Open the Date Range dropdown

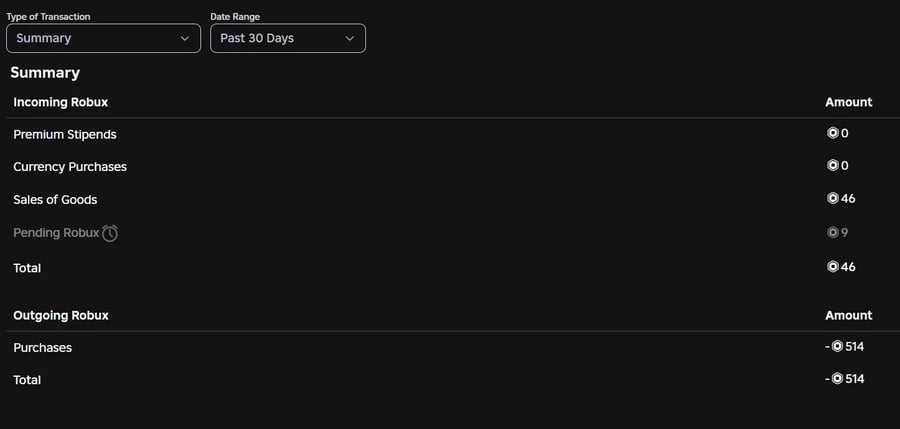point(287,38)
